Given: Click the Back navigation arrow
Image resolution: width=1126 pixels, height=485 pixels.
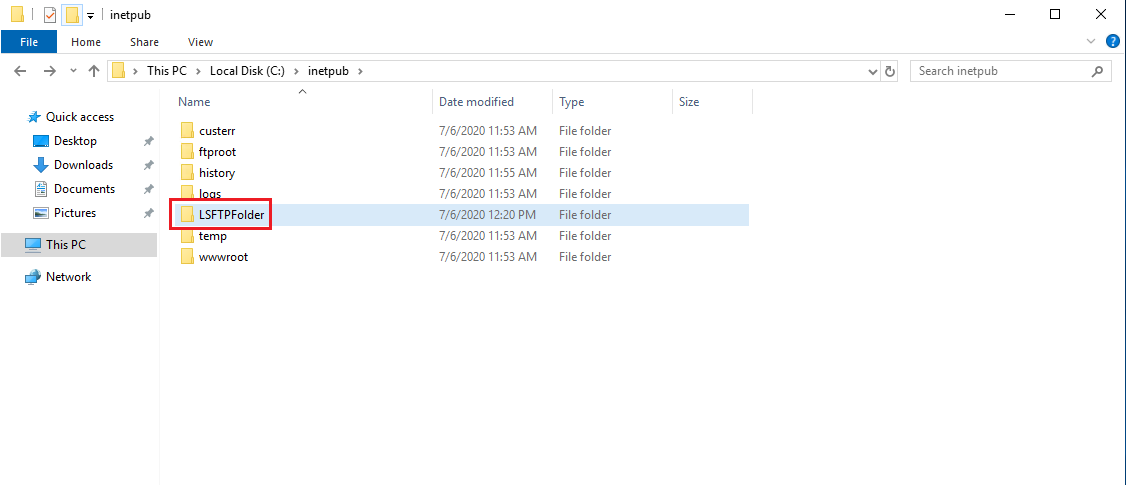Looking at the screenshot, I should 20,71.
